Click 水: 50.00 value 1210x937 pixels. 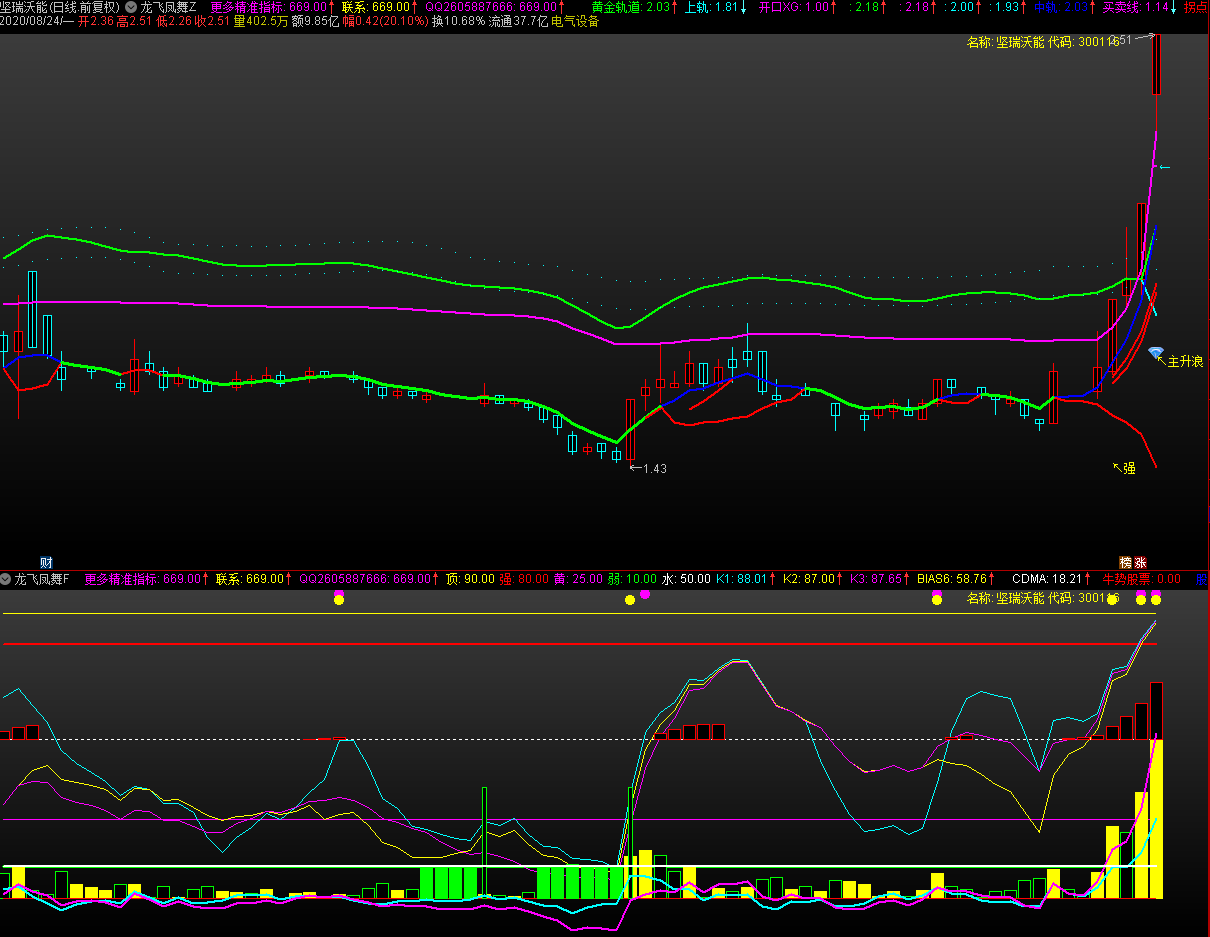pos(686,579)
